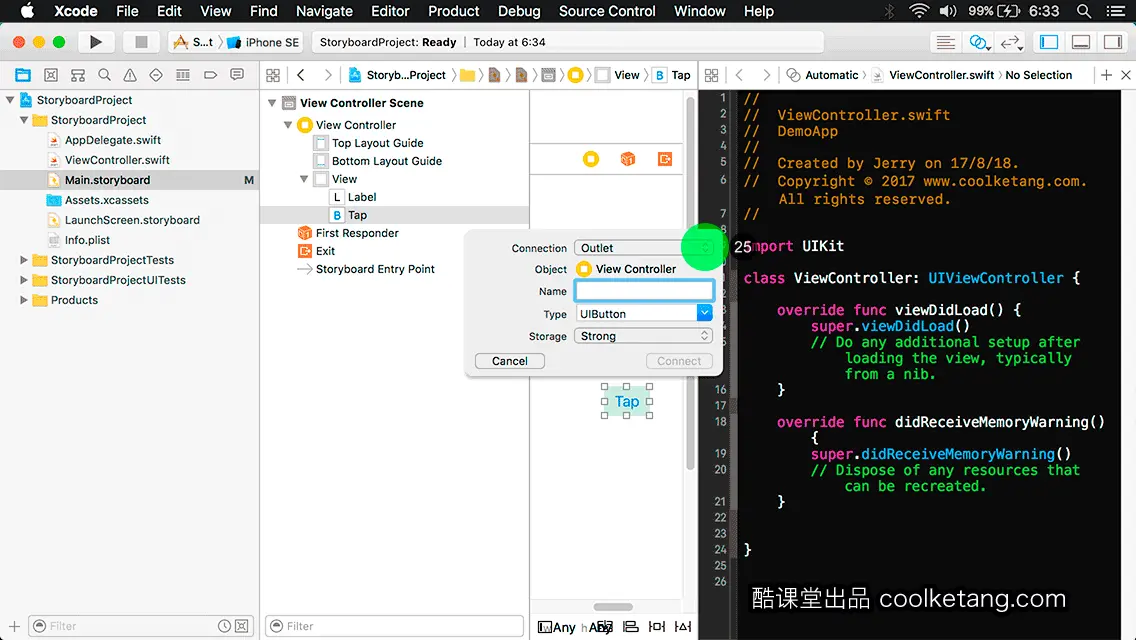The image size is (1136, 640).
Task: Close the assistant editor pane
Action: coord(1126,75)
